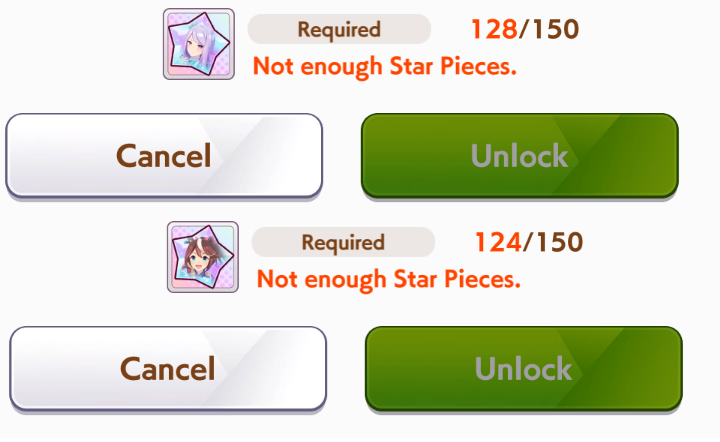This screenshot has width=720, height=442.
Task: Open the star piece thumbnail showing 128/150
Action: click(199, 44)
